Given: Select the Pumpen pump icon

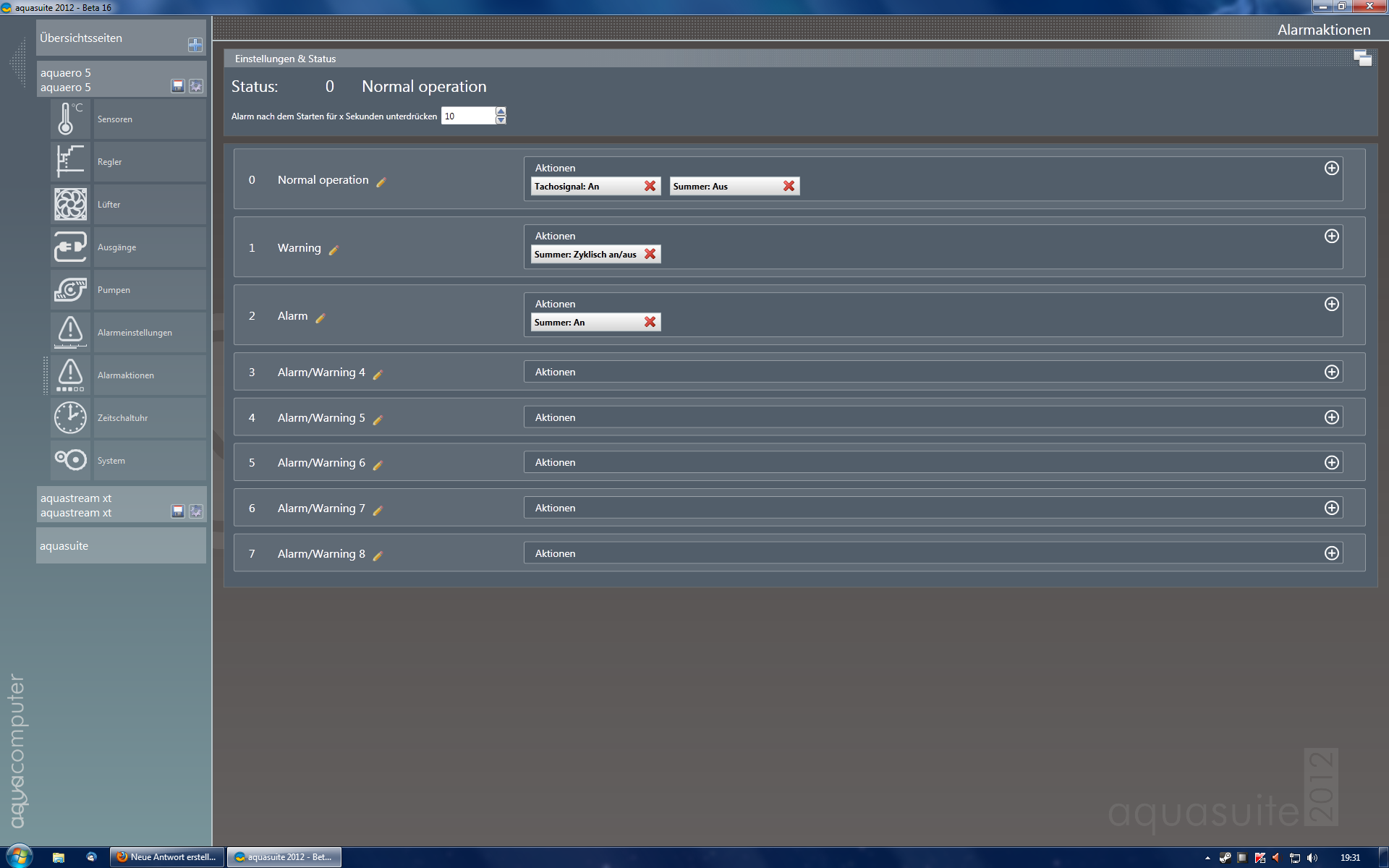Looking at the screenshot, I should pyautogui.click(x=70, y=289).
